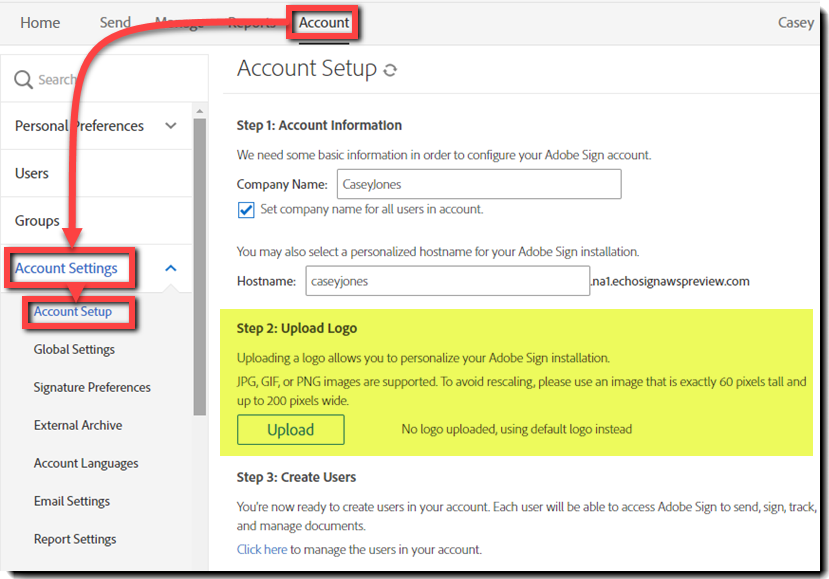The height and width of the screenshot is (579, 829).
Task: Go to Signature Preferences
Action: pyautogui.click(x=92, y=387)
